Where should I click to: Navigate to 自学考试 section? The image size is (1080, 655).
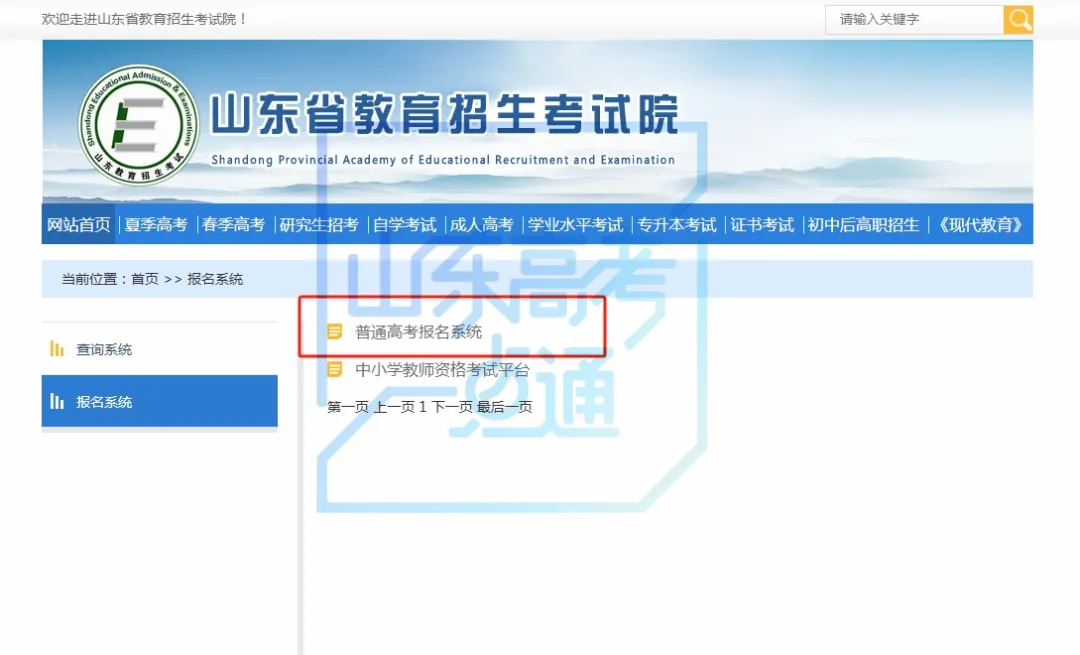click(404, 225)
